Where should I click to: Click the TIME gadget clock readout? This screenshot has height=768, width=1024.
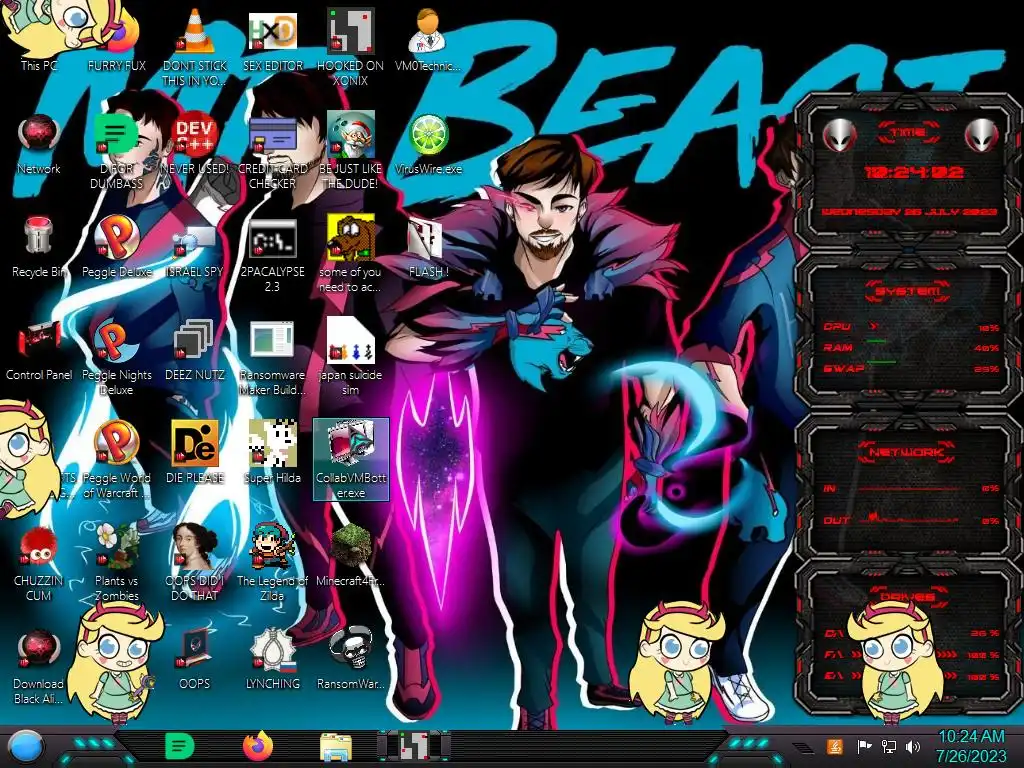pyautogui.click(x=913, y=172)
